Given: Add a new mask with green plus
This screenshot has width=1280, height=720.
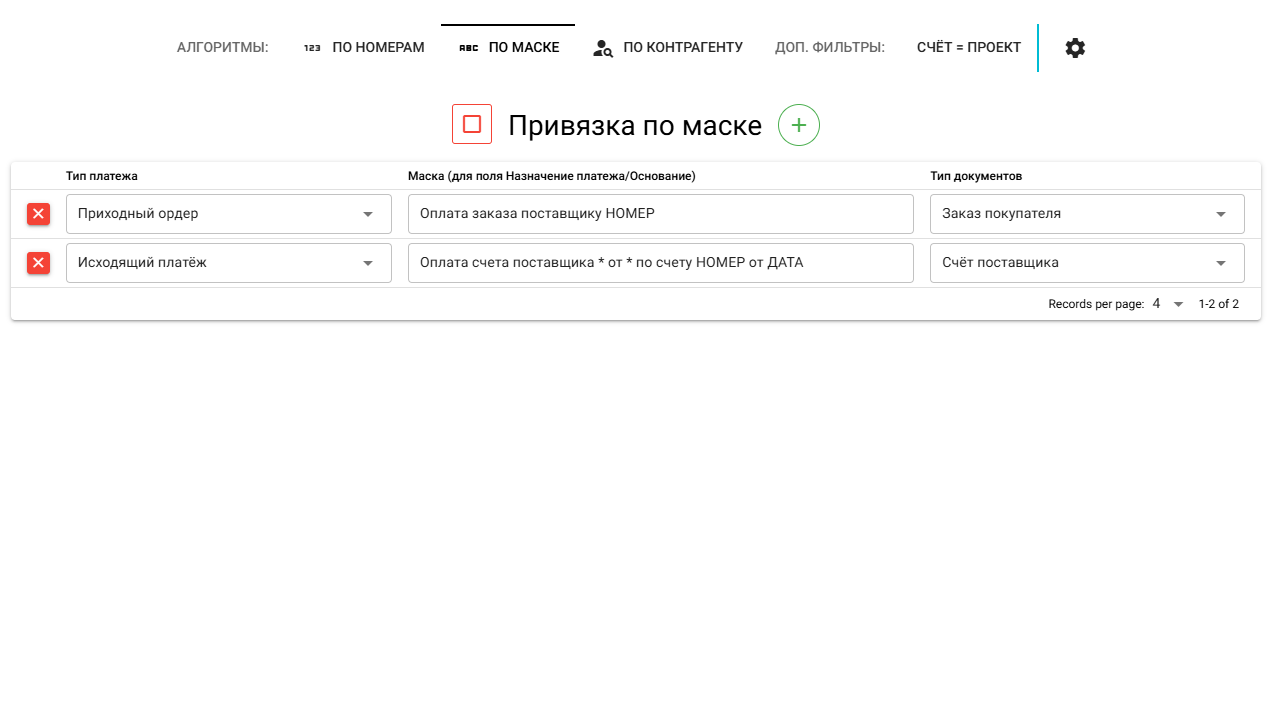Looking at the screenshot, I should point(799,125).
